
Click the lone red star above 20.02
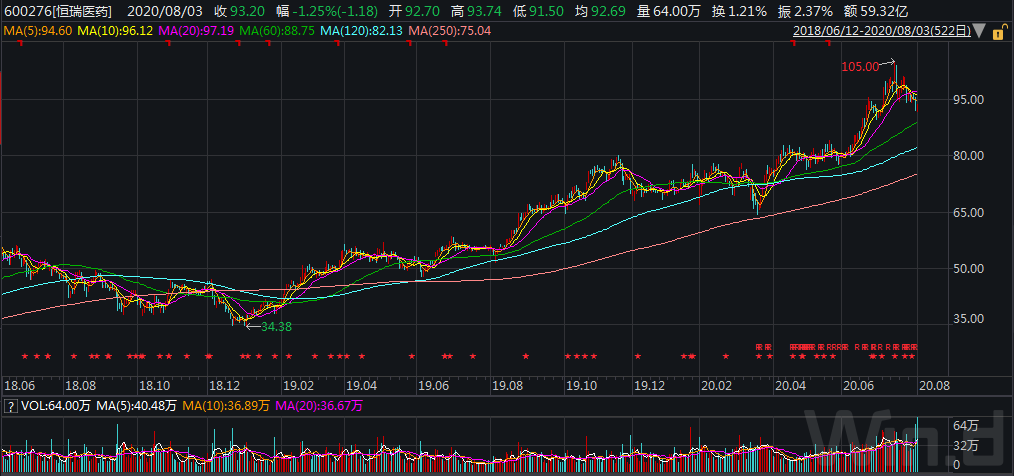click(726, 356)
